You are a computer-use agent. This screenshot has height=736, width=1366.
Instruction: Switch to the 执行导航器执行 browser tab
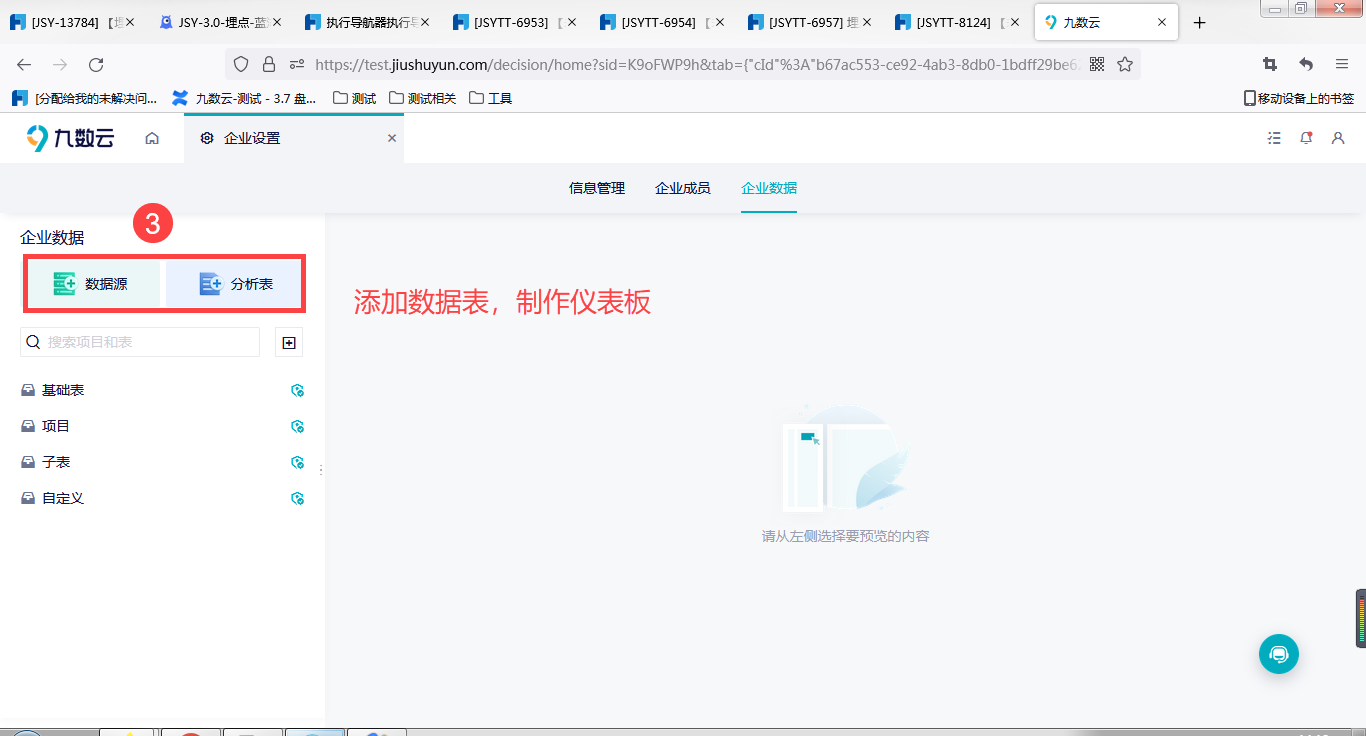pyautogui.click(x=367, y=22)
